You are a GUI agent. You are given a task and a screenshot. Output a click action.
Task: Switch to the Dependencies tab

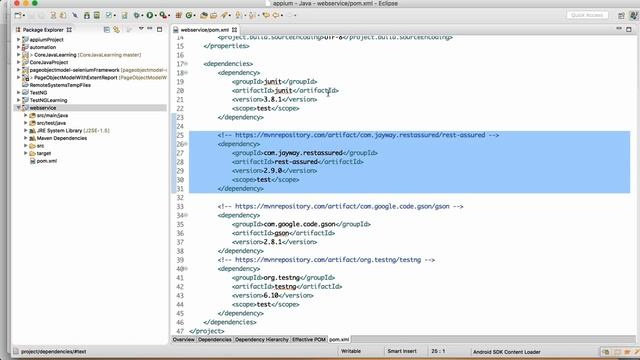tap(215, 340)
